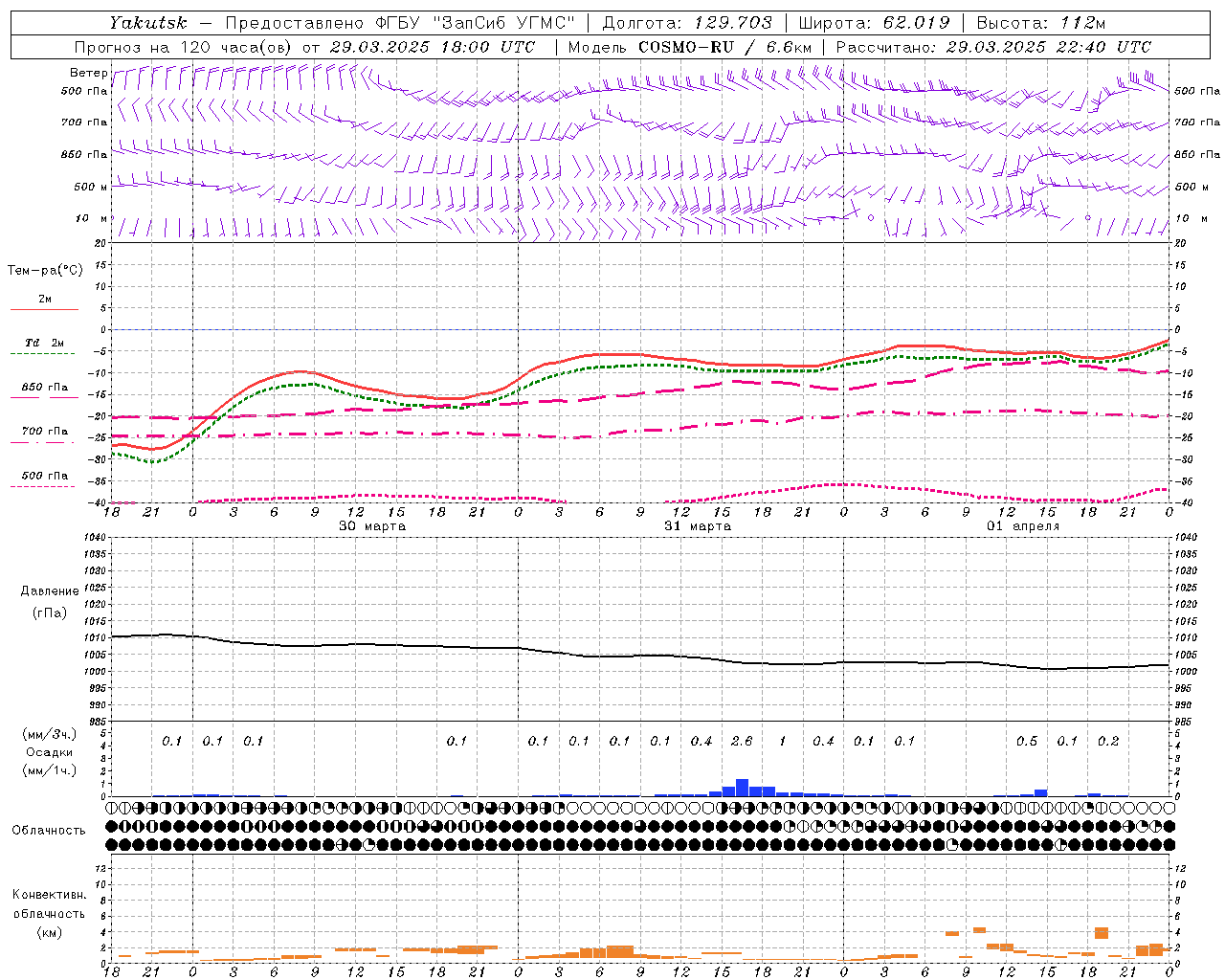
Task: Click the 700 гПа temperature legend line sample
Action: tap(44, 442)
